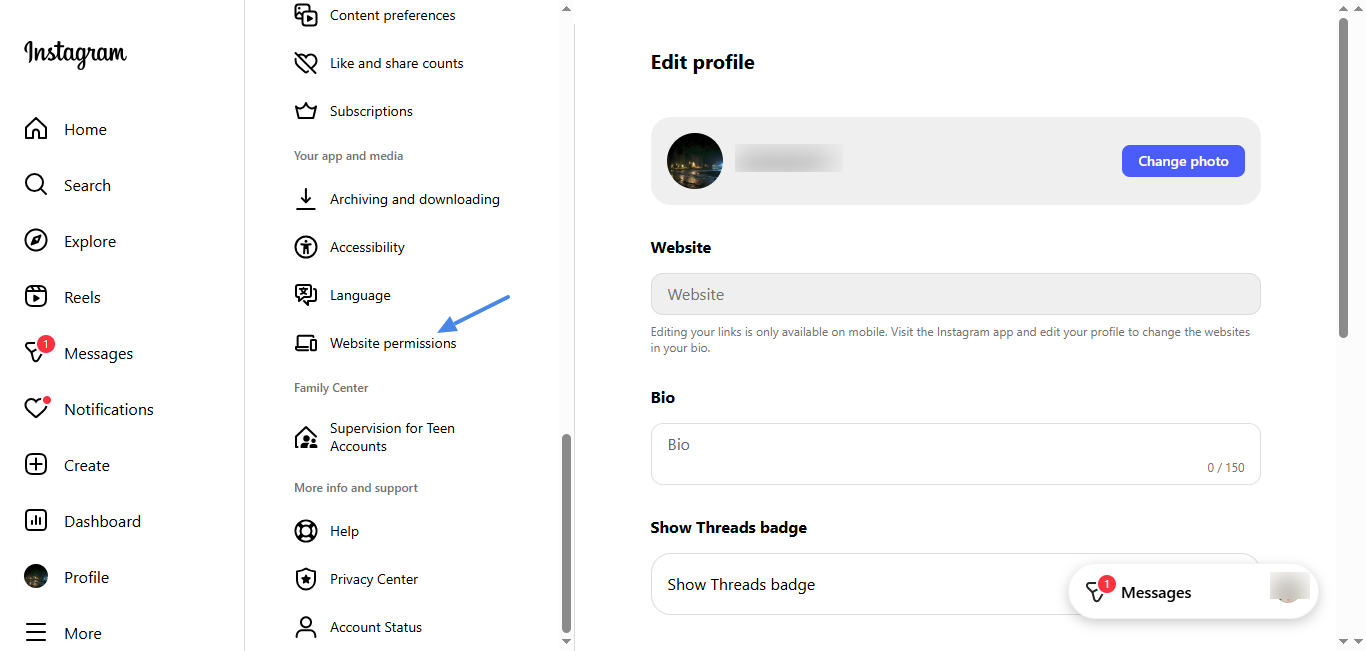
Task: Click the Search magnifier icon
Action: (36, 185)
